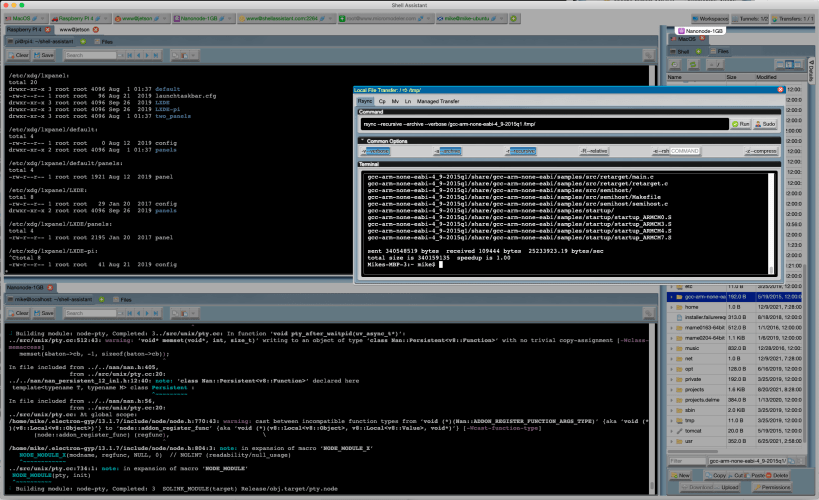The width and height of the screenshot is (819, 500).
Task: Click the rsh COMMAND input field
Action: click(685, 151)
